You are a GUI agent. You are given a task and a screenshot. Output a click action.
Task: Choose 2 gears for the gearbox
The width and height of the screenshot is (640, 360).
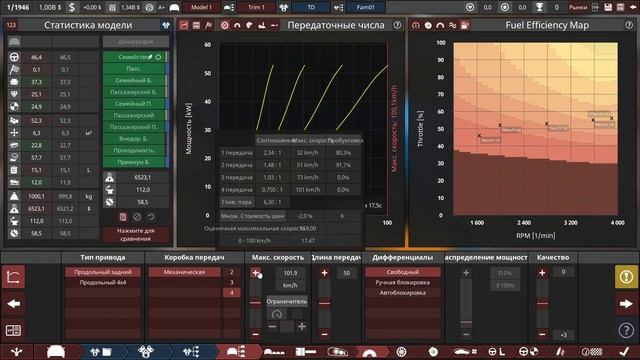[x=231, y=272]
